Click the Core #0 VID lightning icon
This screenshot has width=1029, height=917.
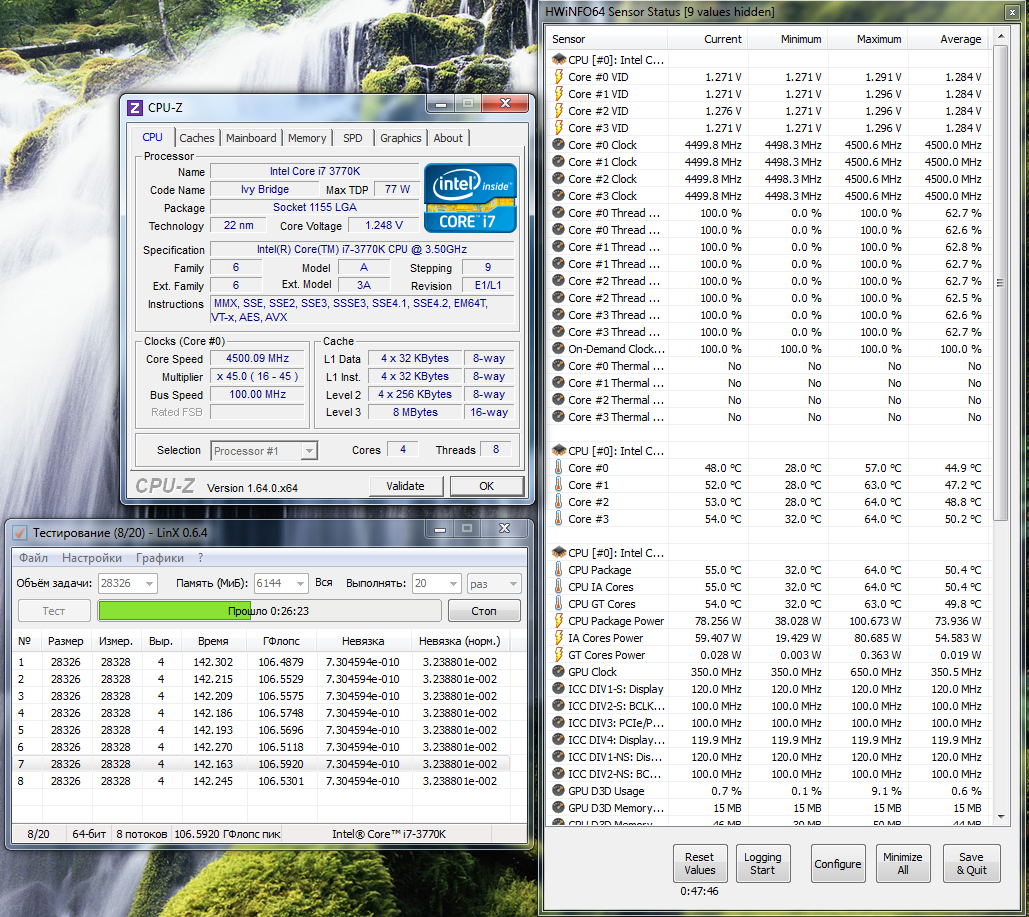coord(558,77)
